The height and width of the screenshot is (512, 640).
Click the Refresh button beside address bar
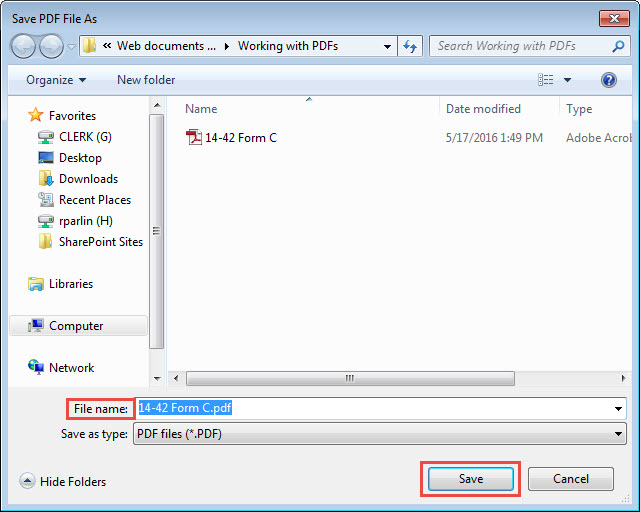tap(409, 46)
